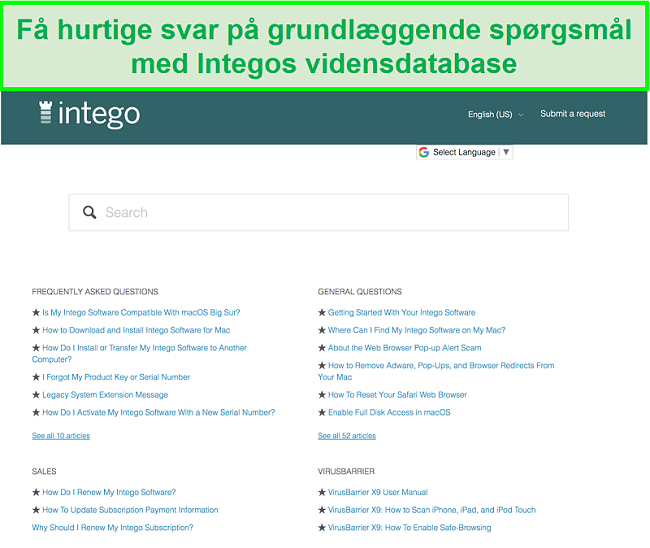Click the Google logo in the Select Language widget
650x548 pixels.
click(x=424, y=152)
